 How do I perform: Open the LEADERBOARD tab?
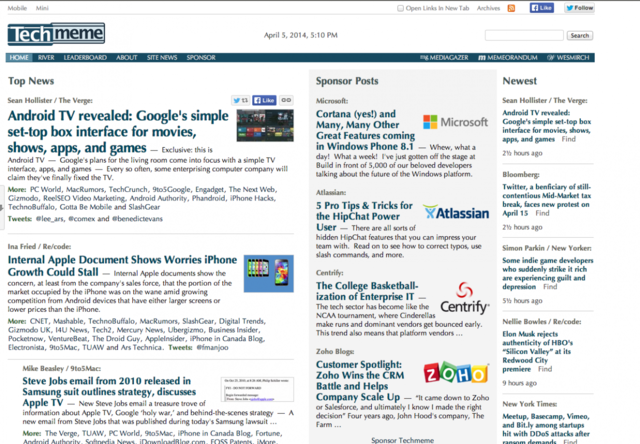pos(85,58)
